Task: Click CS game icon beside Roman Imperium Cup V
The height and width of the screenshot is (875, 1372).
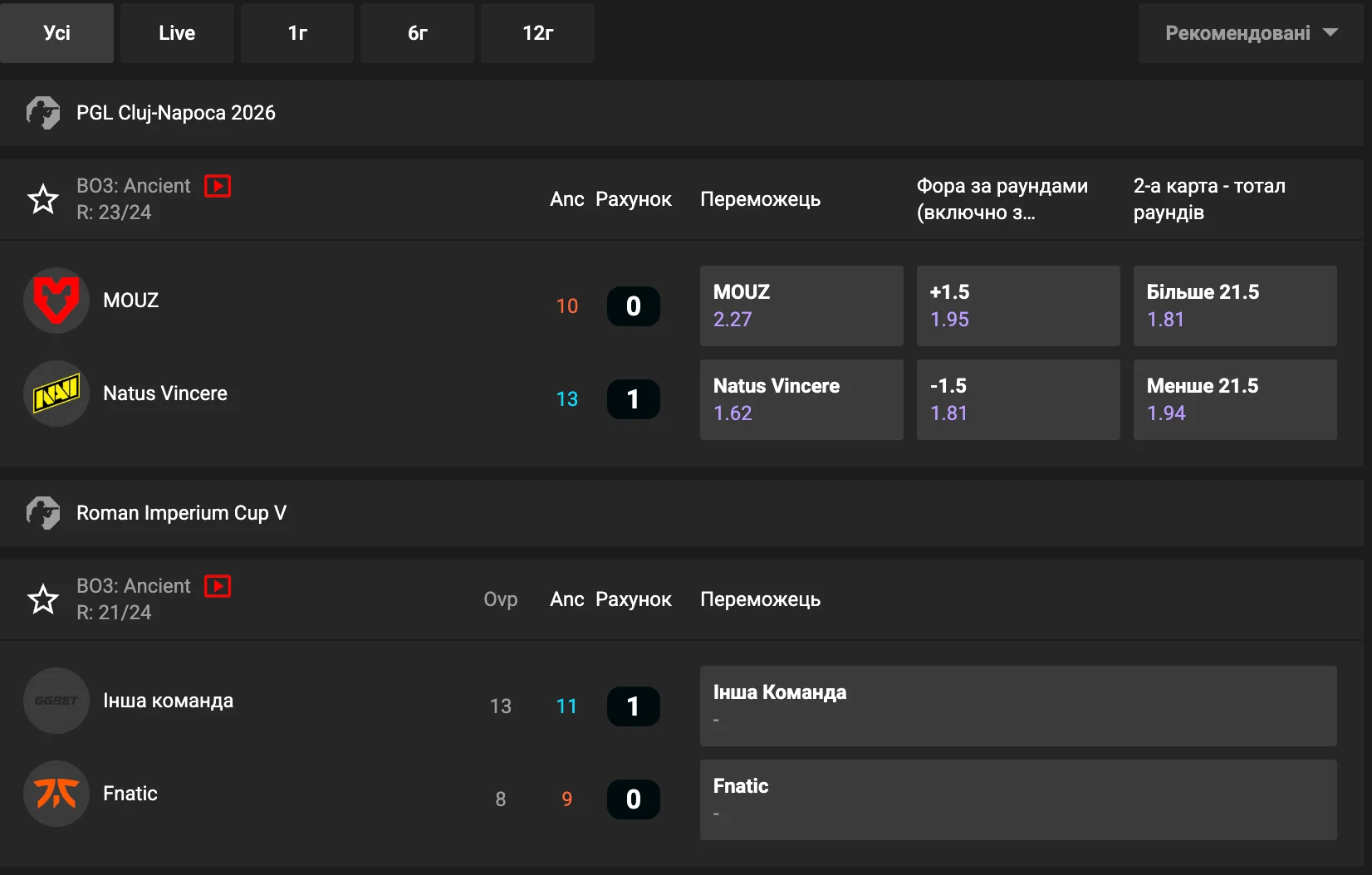Action: (43, 513)
